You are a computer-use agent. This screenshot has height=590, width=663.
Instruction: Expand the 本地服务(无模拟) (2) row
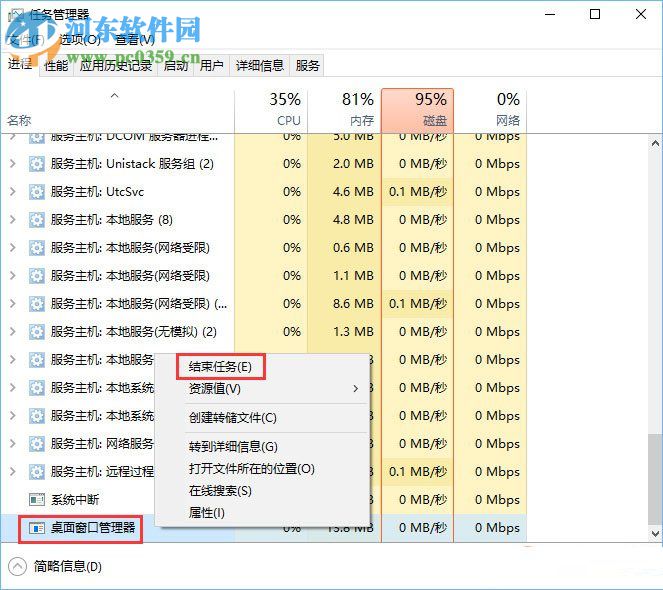pos(13,332)
